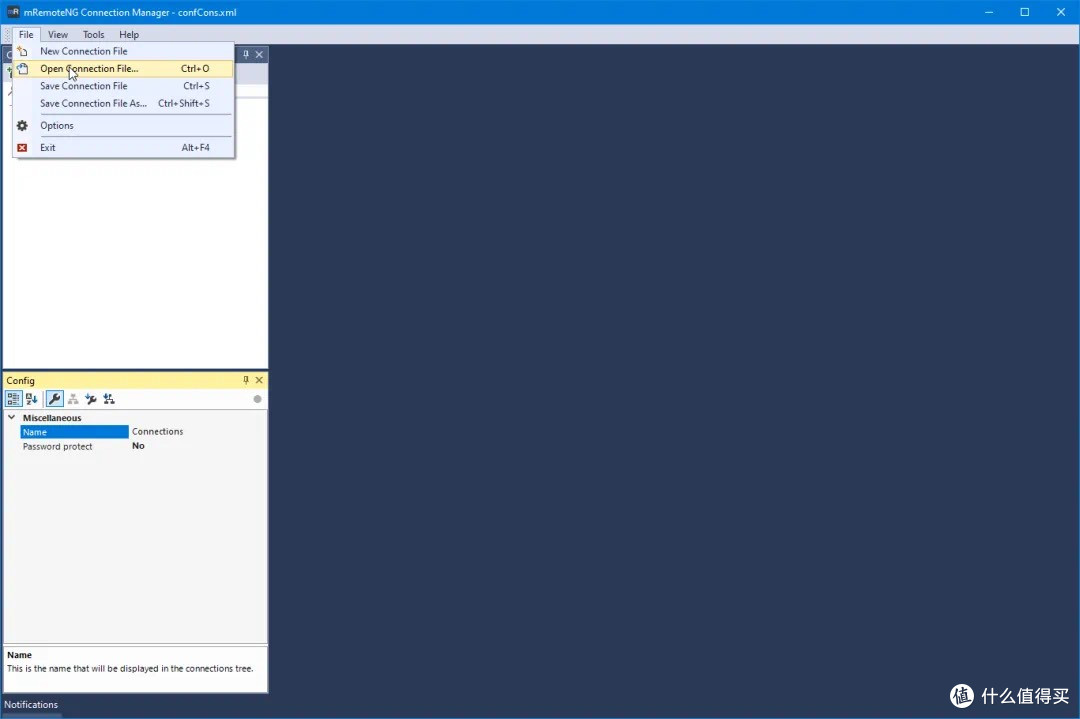Click Default Properties wrench-arrow icon
This screenshot has height=719, width=1080.
coord(91,399)
